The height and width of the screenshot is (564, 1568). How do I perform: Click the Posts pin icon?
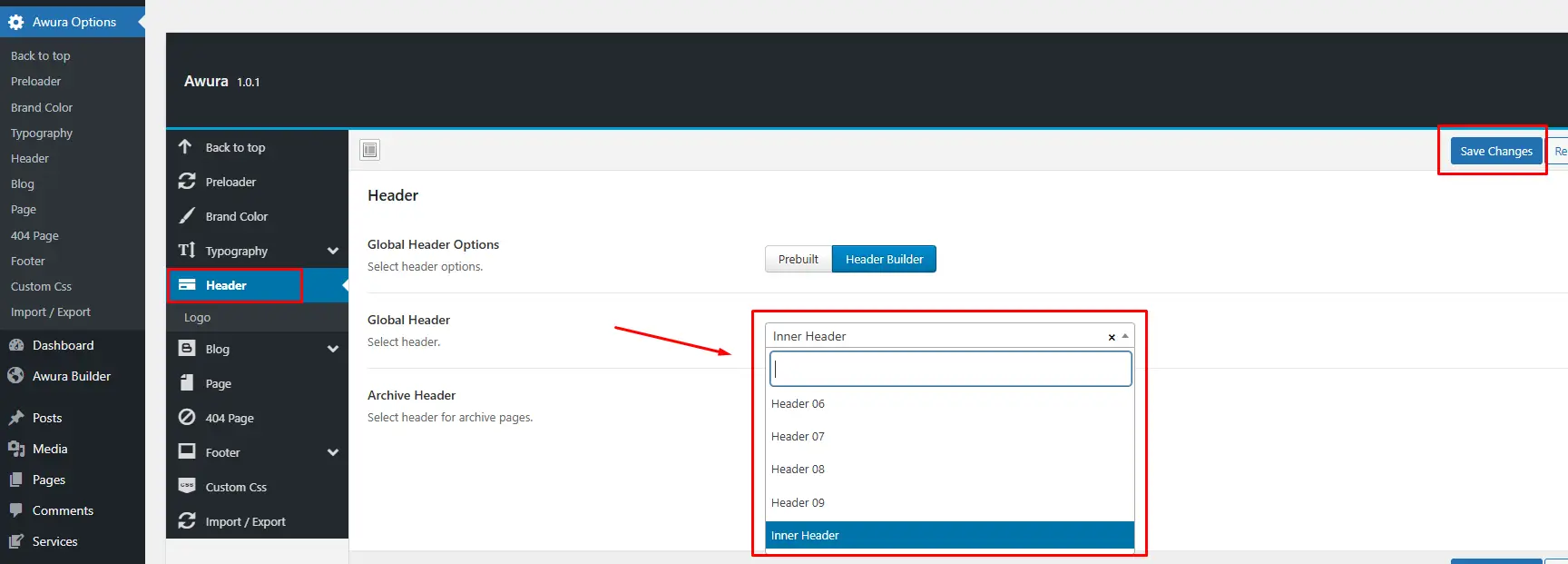coord(16,418)
